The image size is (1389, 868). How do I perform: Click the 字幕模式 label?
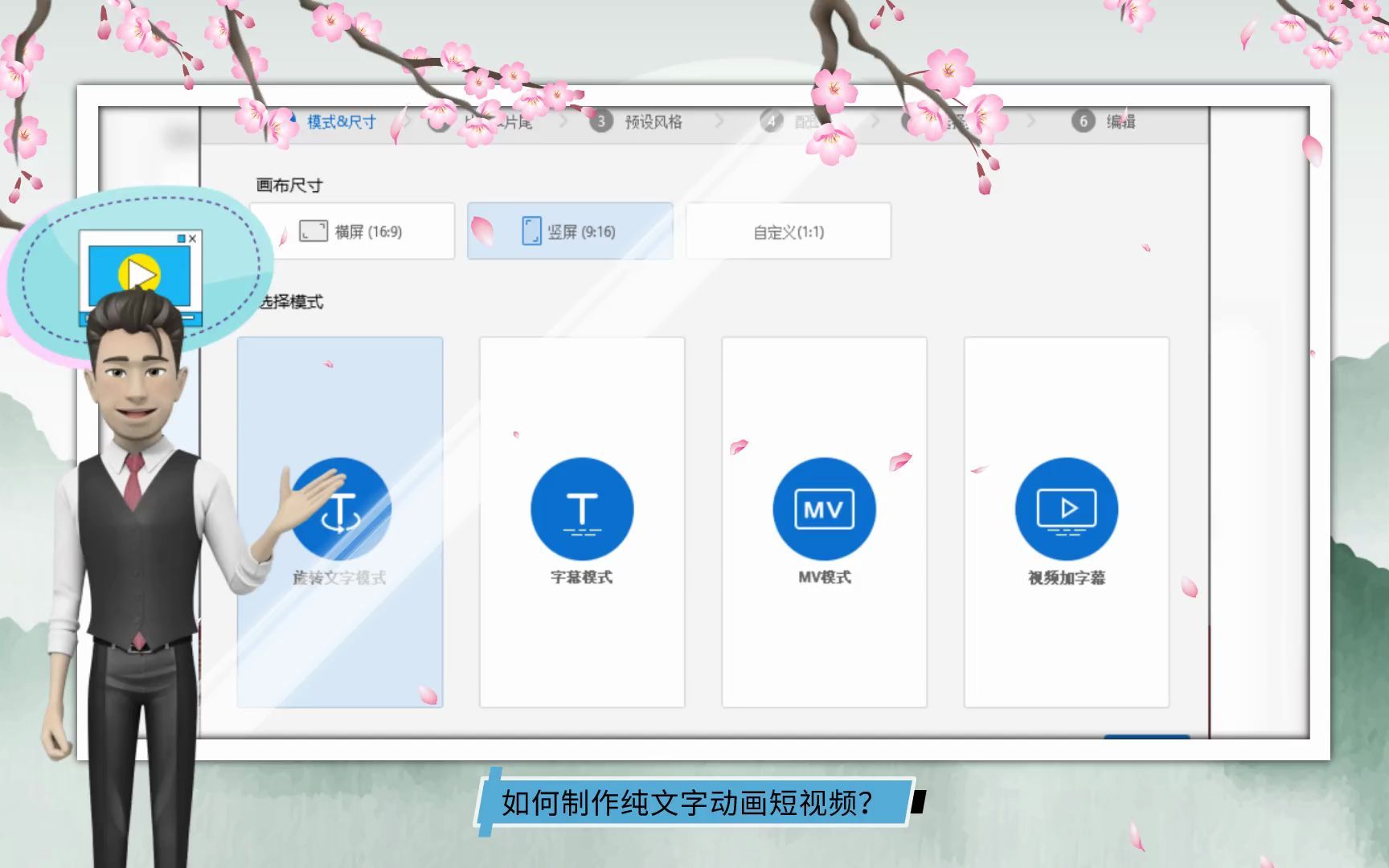tap(582, 577)
